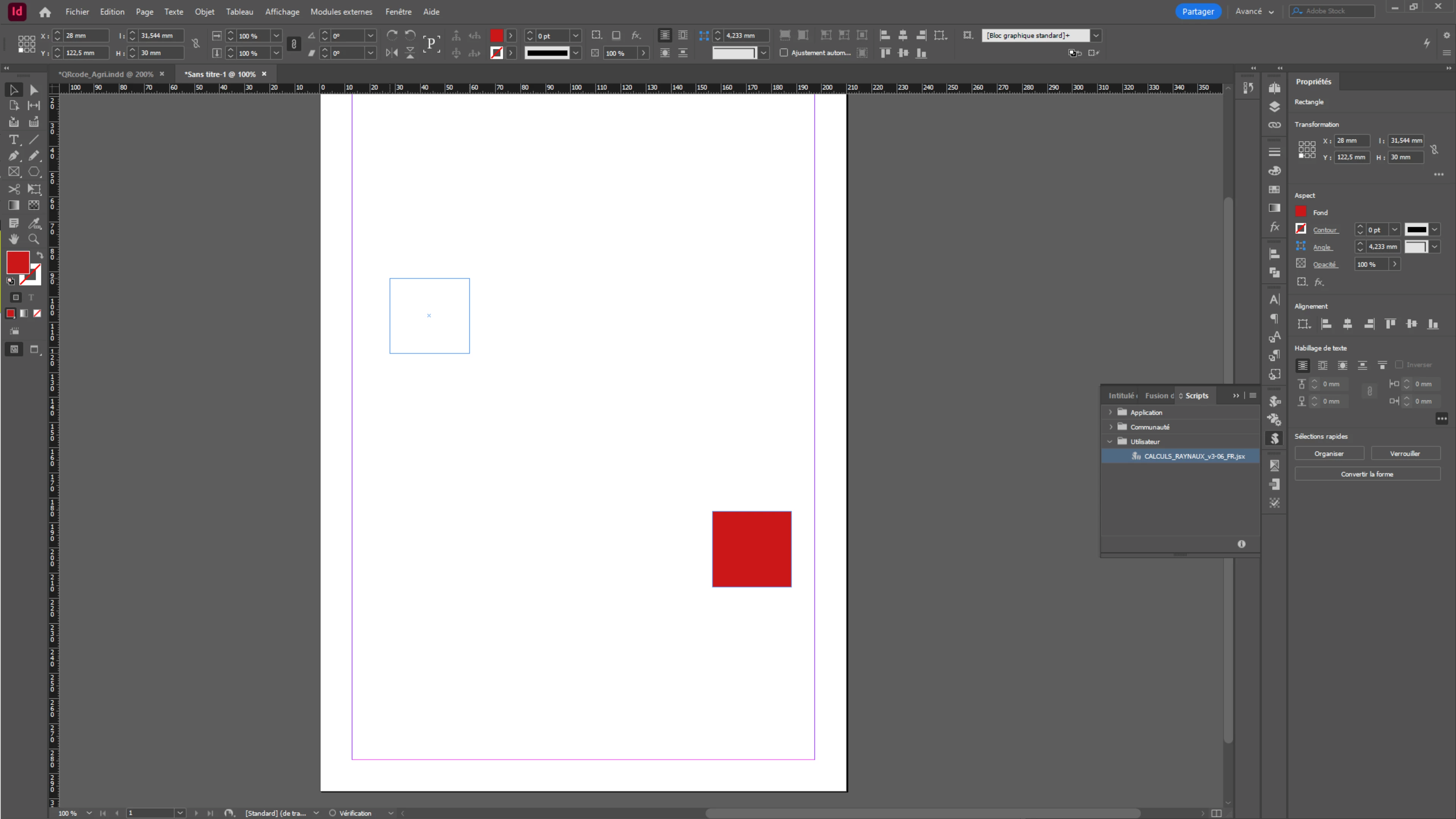Viewport: 1456px width, 819px height.
Task: Click the red Fond color swatch
Action: click(1301, 212)
